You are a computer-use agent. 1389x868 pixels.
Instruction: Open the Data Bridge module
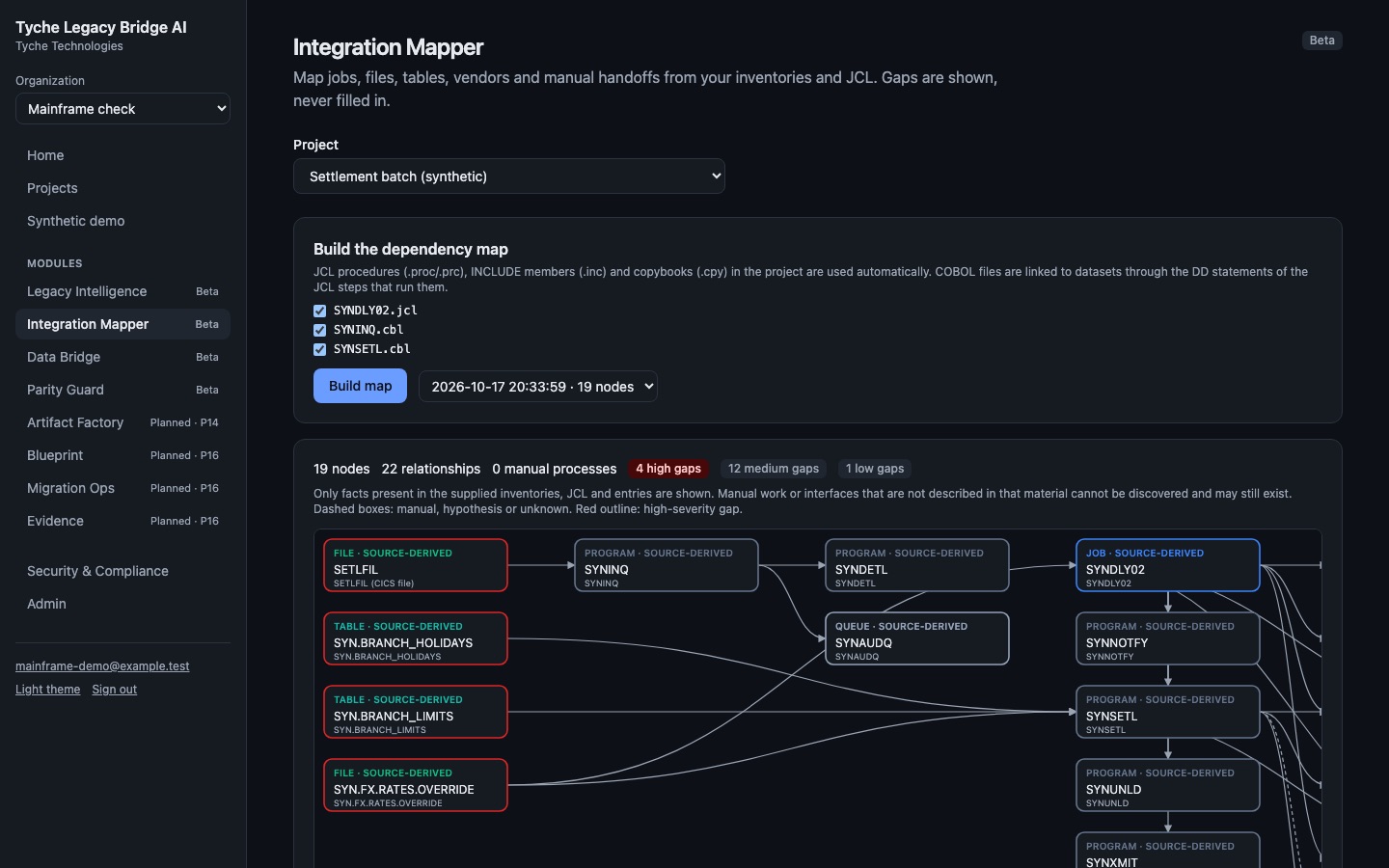(x=123, y=357)
